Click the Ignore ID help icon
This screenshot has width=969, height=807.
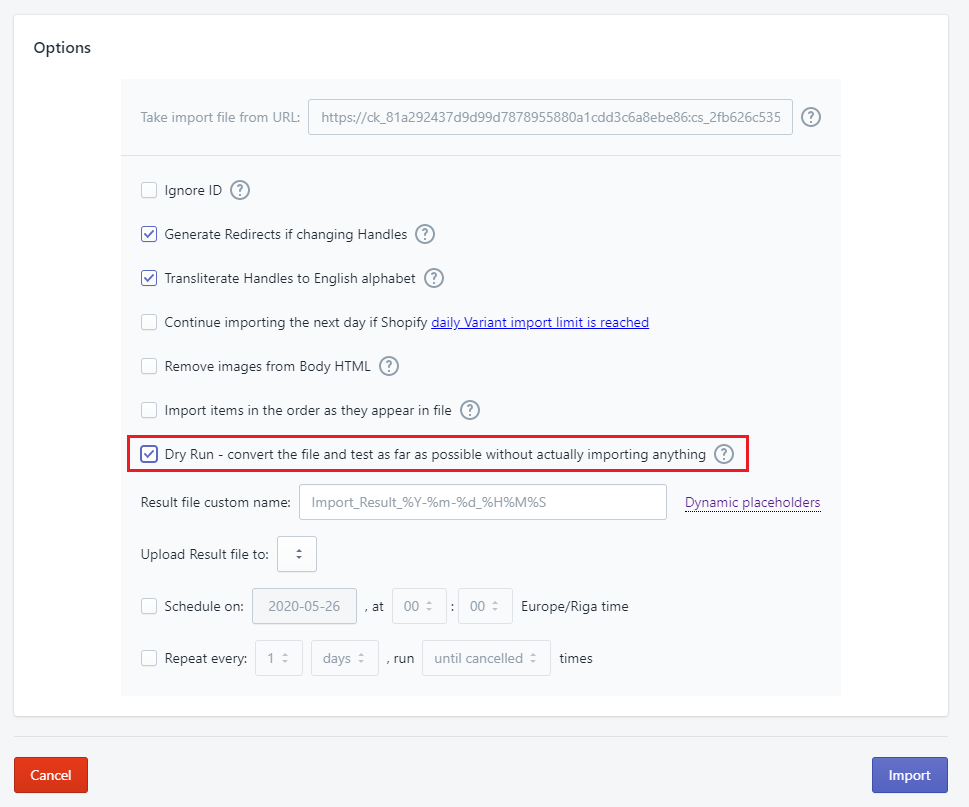click(x=239, y=190)
